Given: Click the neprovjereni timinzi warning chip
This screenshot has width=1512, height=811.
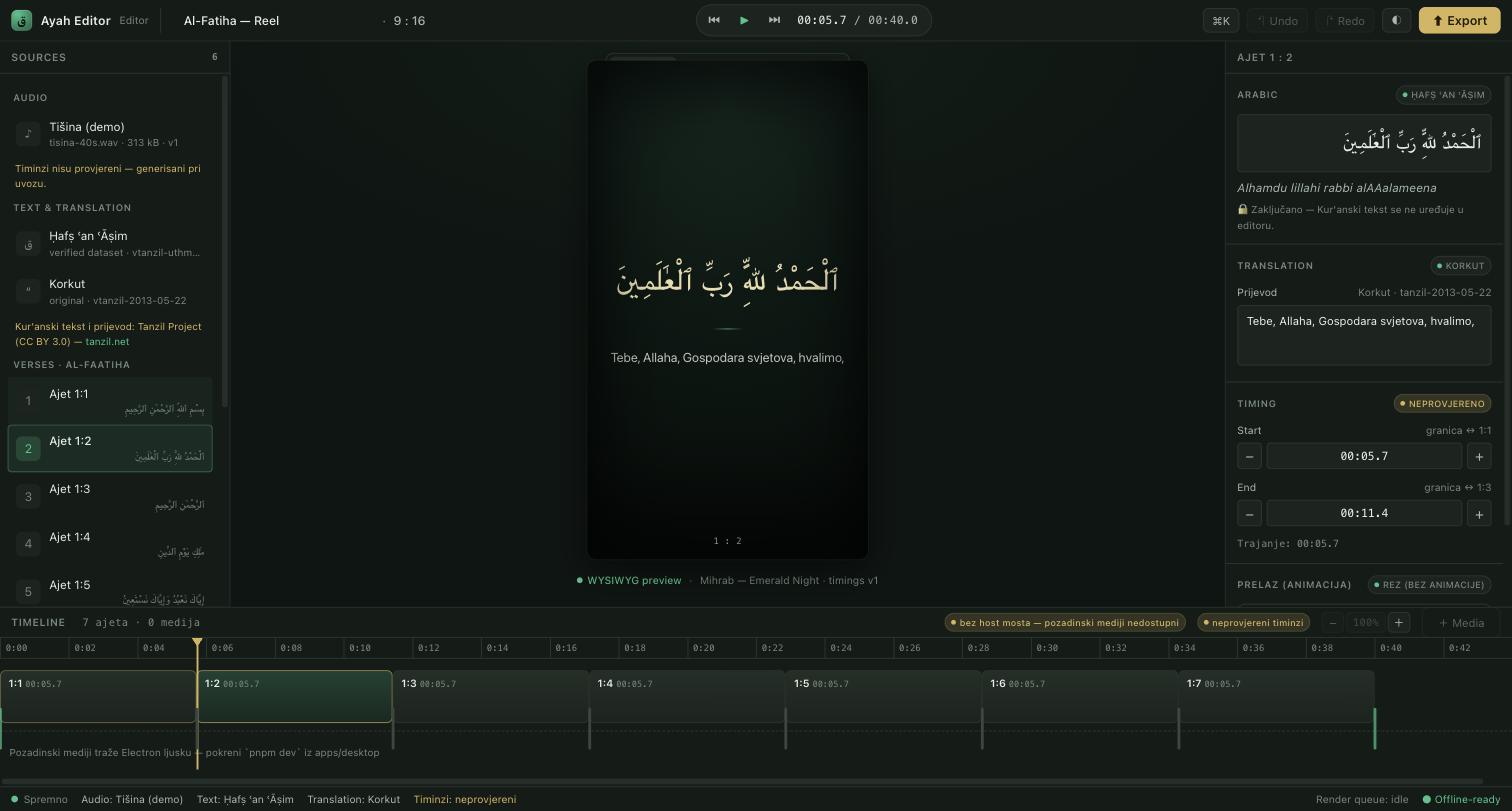Looking at the screenshot, I should [1254, 623].
